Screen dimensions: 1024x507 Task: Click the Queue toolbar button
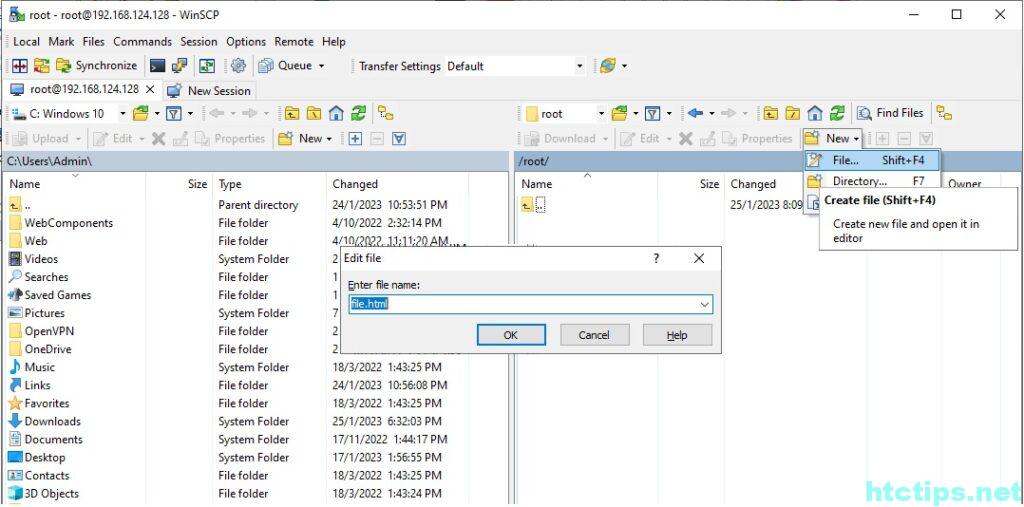click(x=285, y=66)
